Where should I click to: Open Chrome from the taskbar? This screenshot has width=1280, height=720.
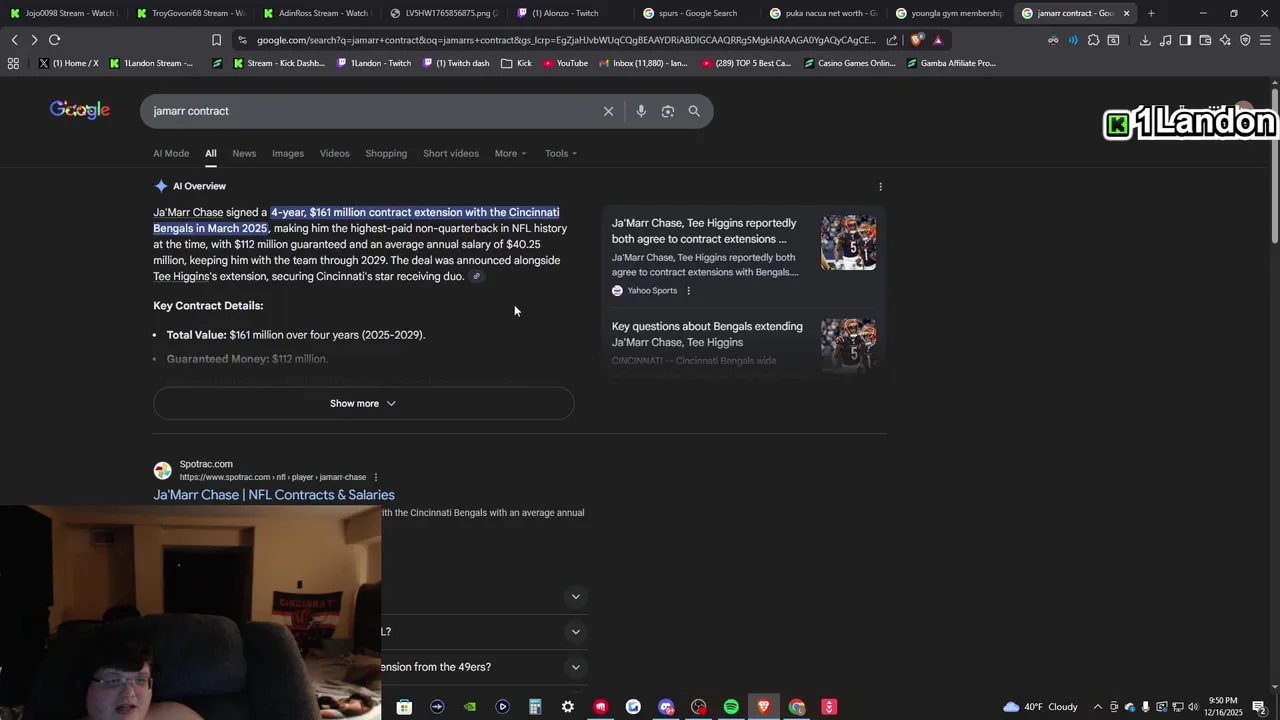pyautogui.click(x=797, y=707)
